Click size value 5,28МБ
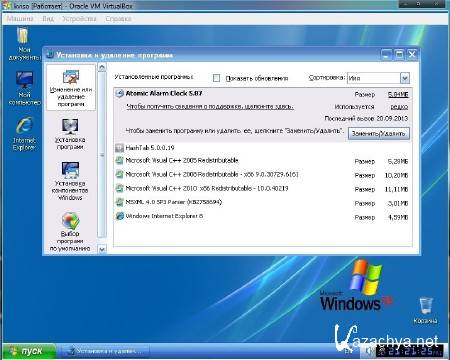This screenshot has height=360, width=450. pos(398,162)
